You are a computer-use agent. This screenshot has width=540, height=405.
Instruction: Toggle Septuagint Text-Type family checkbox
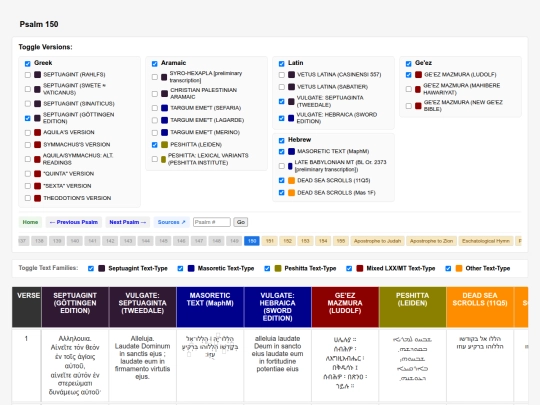click(91, 269)
